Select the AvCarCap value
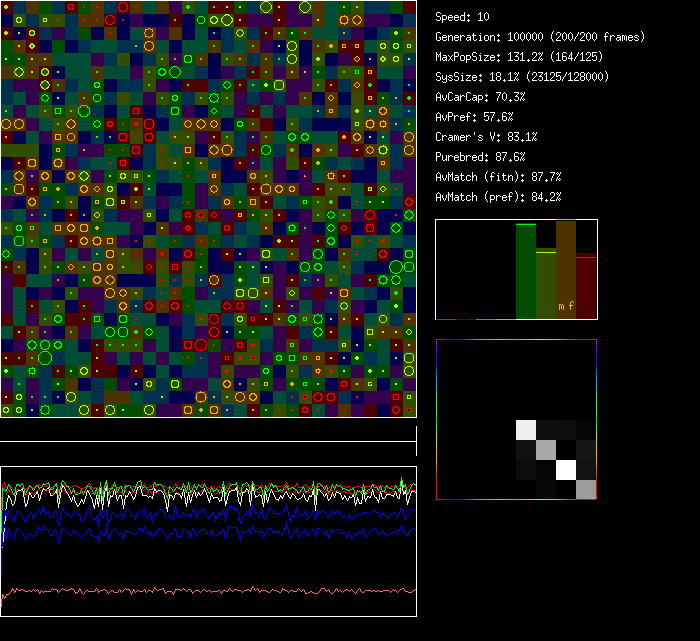 tap(480, 97)
